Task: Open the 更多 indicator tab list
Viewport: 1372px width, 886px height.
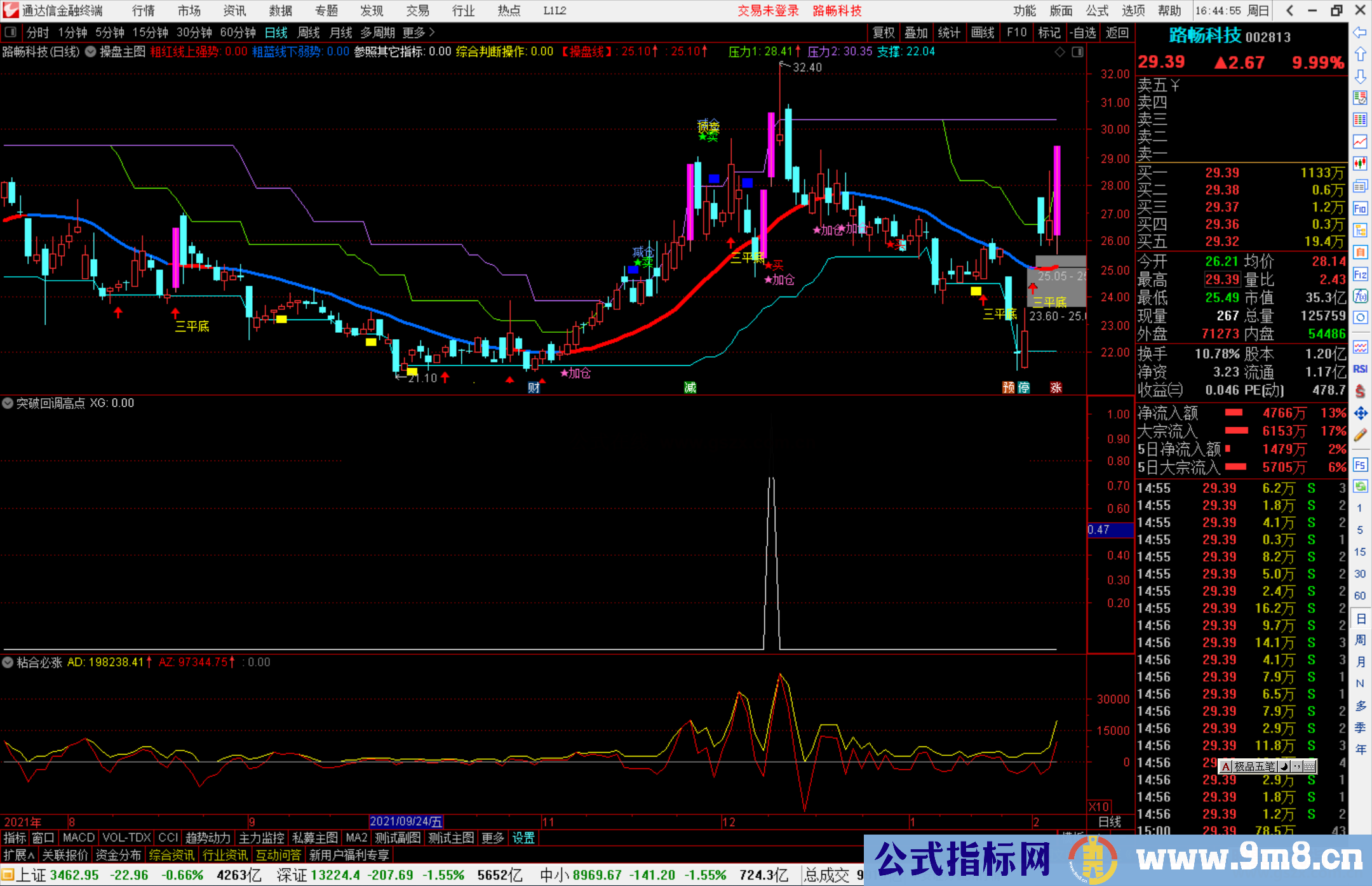Action: (492, 838)
